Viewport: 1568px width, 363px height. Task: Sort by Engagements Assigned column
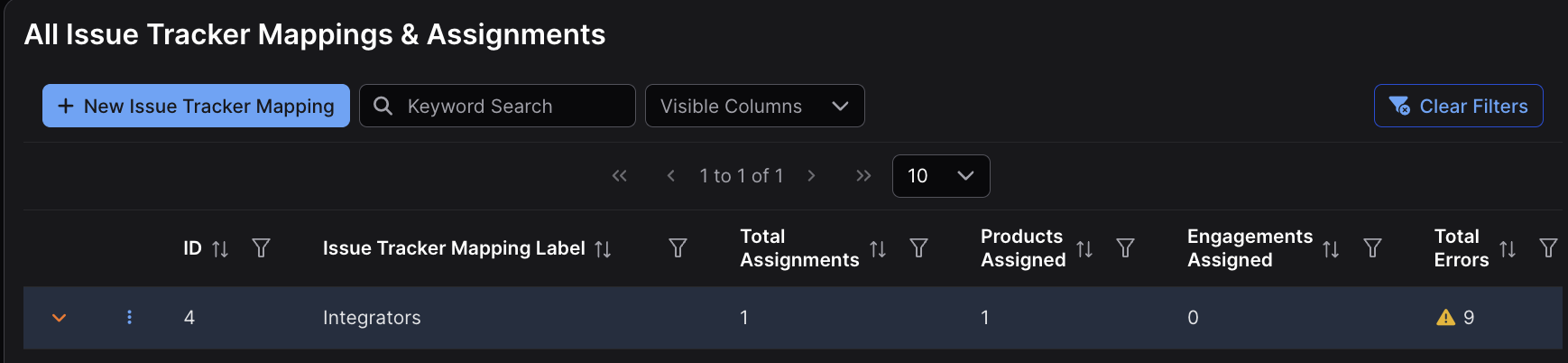tap(1331, 249)
